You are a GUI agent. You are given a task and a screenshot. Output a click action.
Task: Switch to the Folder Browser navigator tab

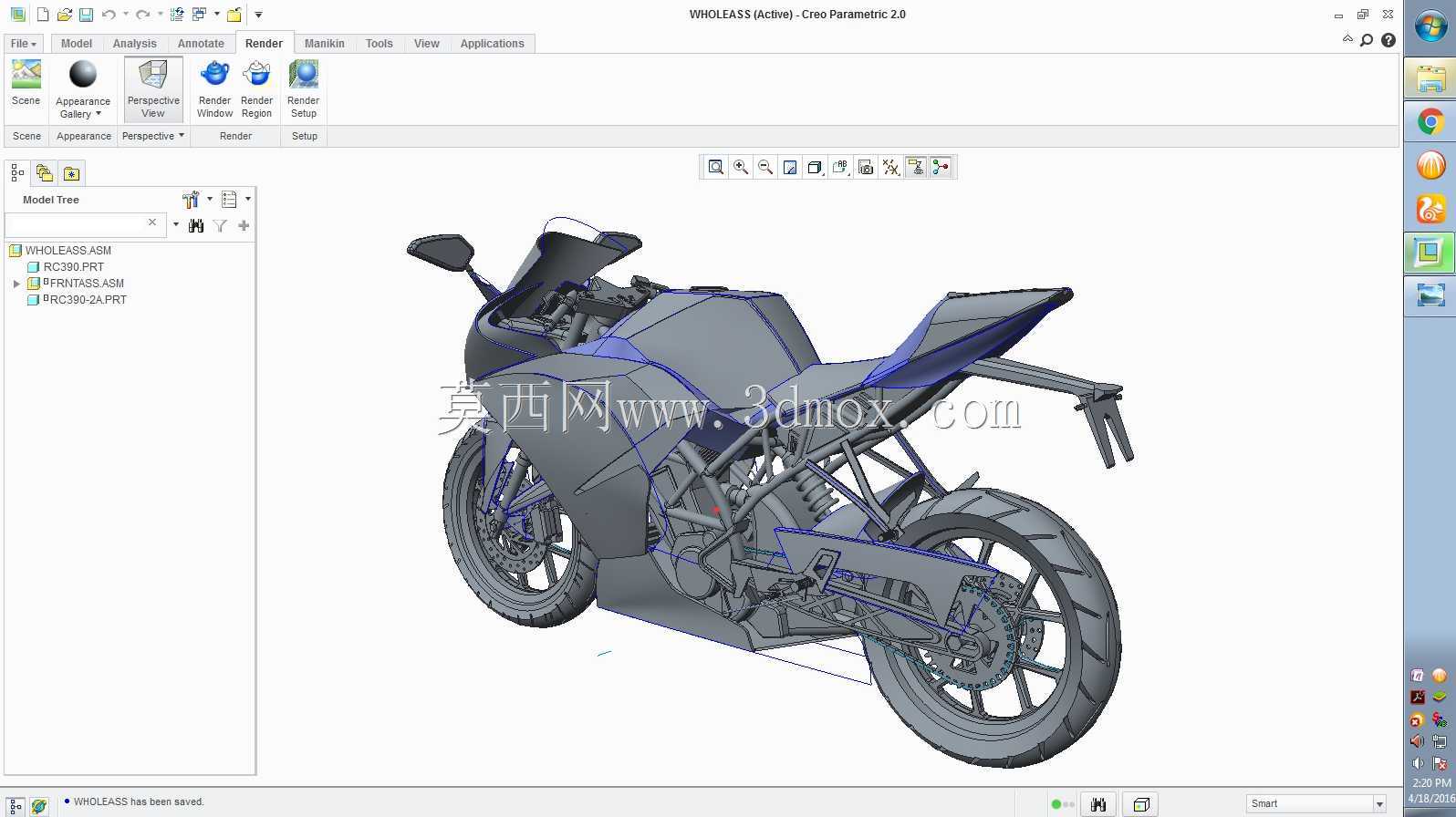click(x=44, y=172)
